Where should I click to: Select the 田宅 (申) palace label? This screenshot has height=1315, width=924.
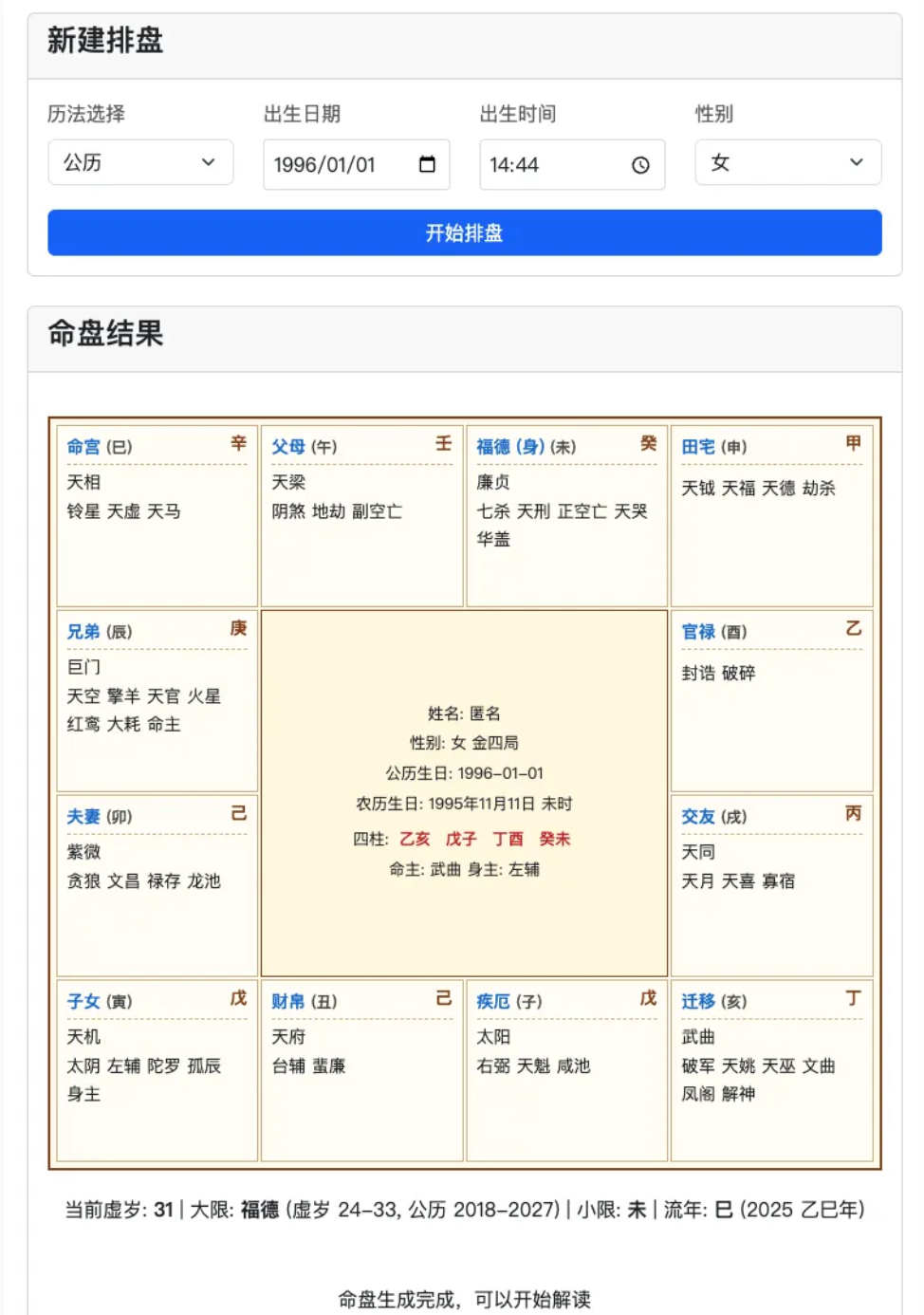click(714, 446)
